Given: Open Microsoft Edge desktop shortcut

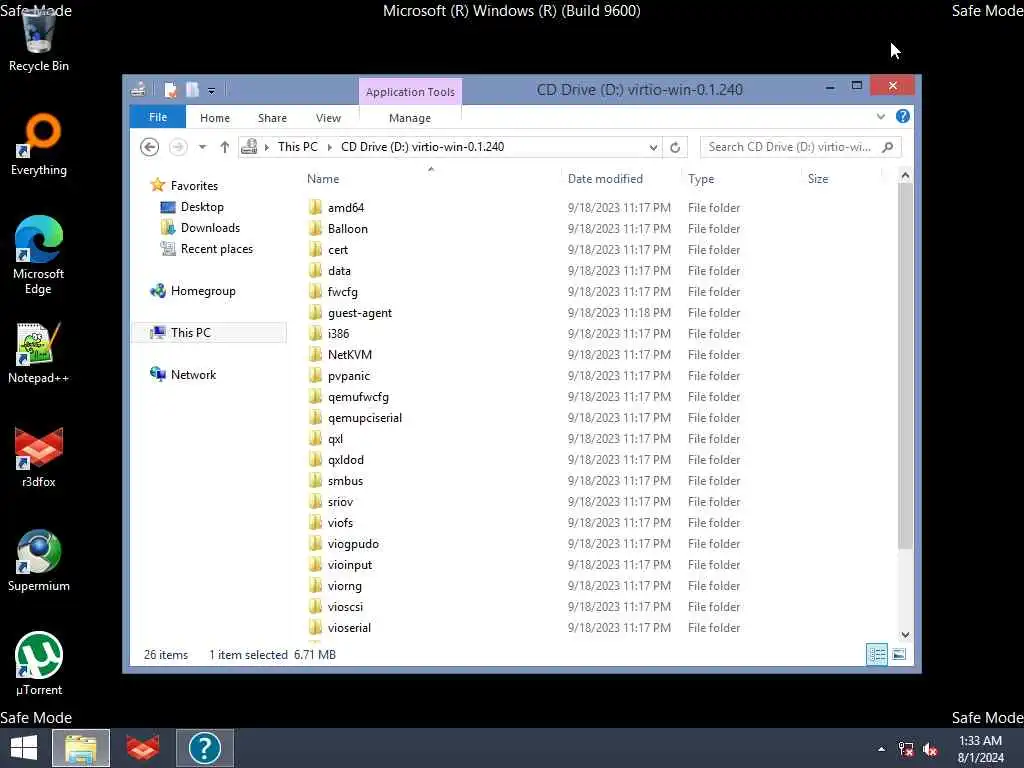Looking at the screenshot, I should [39, 255].
